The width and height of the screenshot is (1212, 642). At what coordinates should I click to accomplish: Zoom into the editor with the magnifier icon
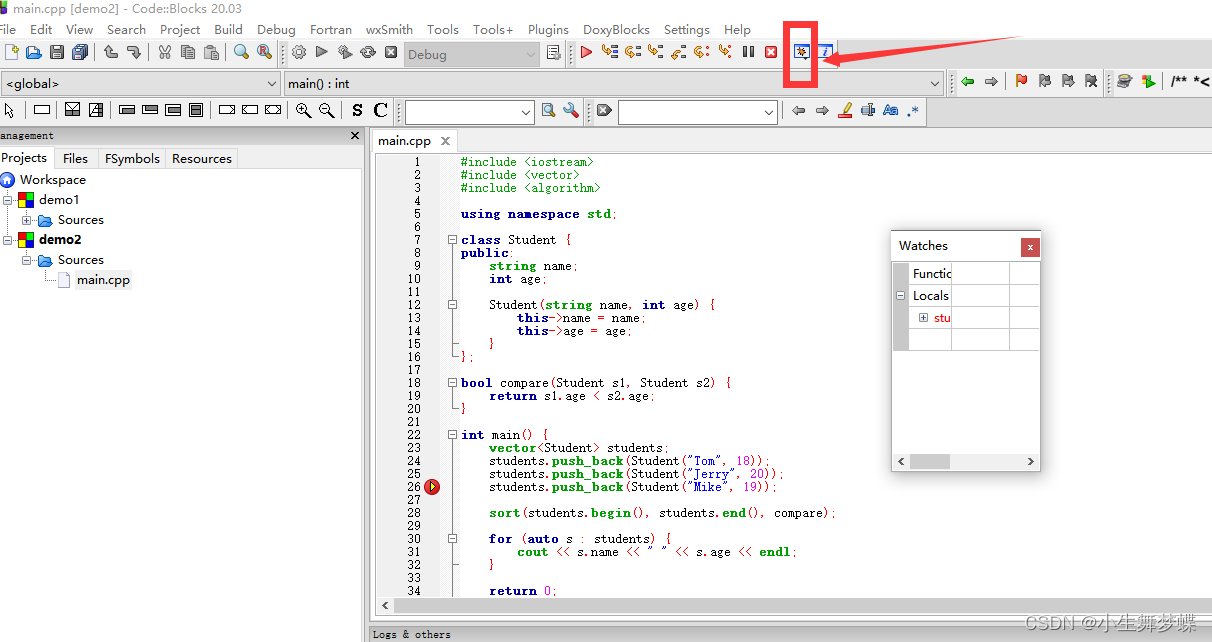[304, 111]
